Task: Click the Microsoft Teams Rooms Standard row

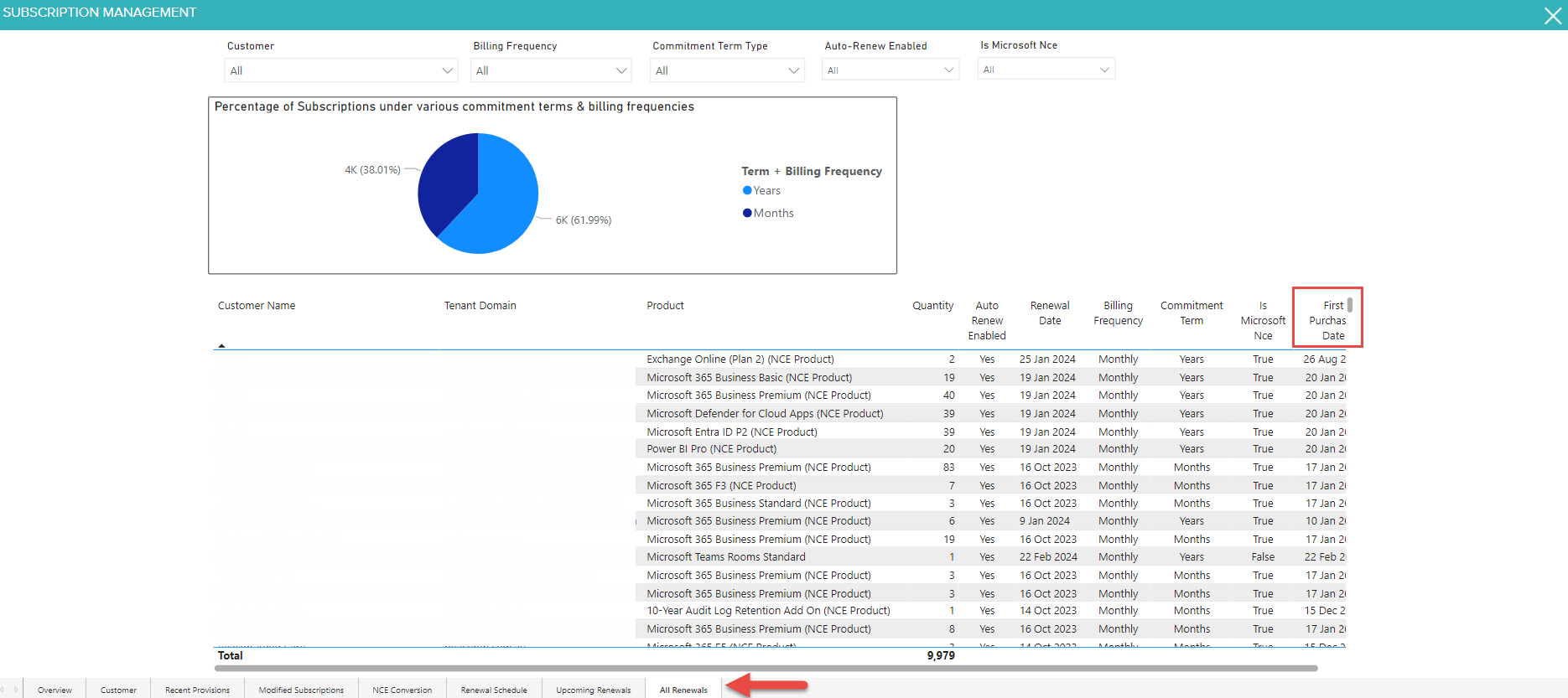Action: pos(725,557)
